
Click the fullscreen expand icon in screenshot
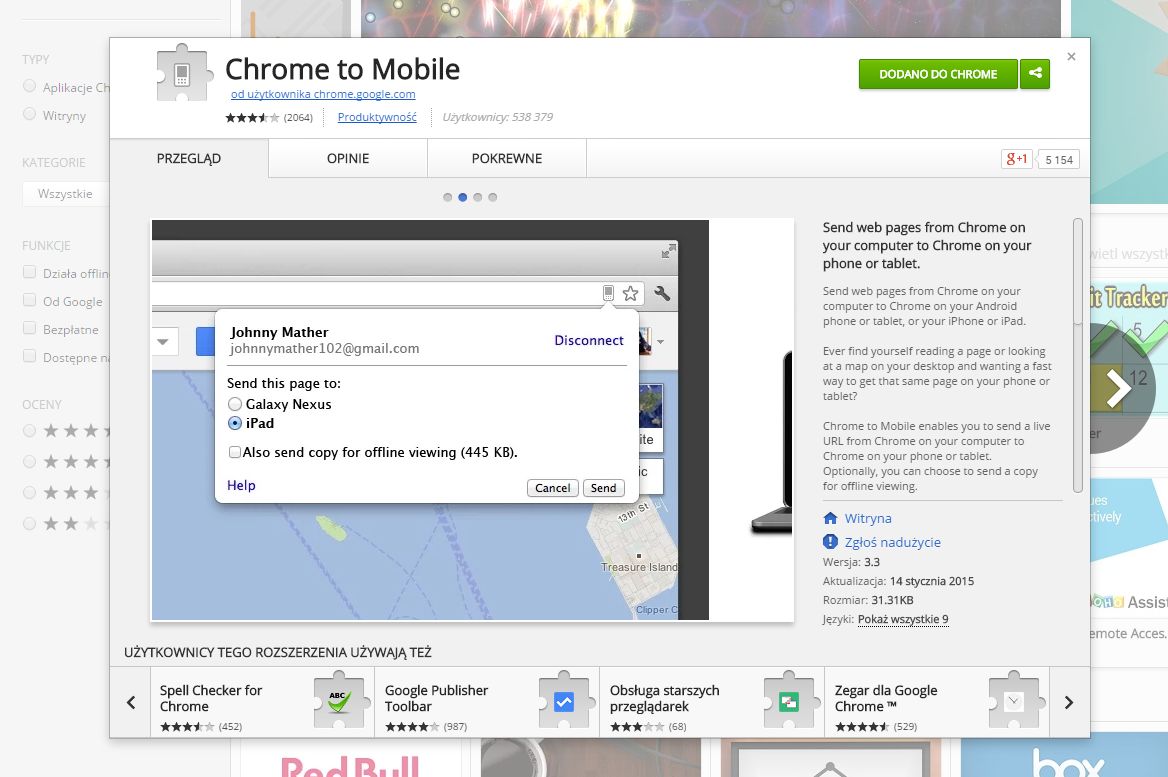[669, 251]
